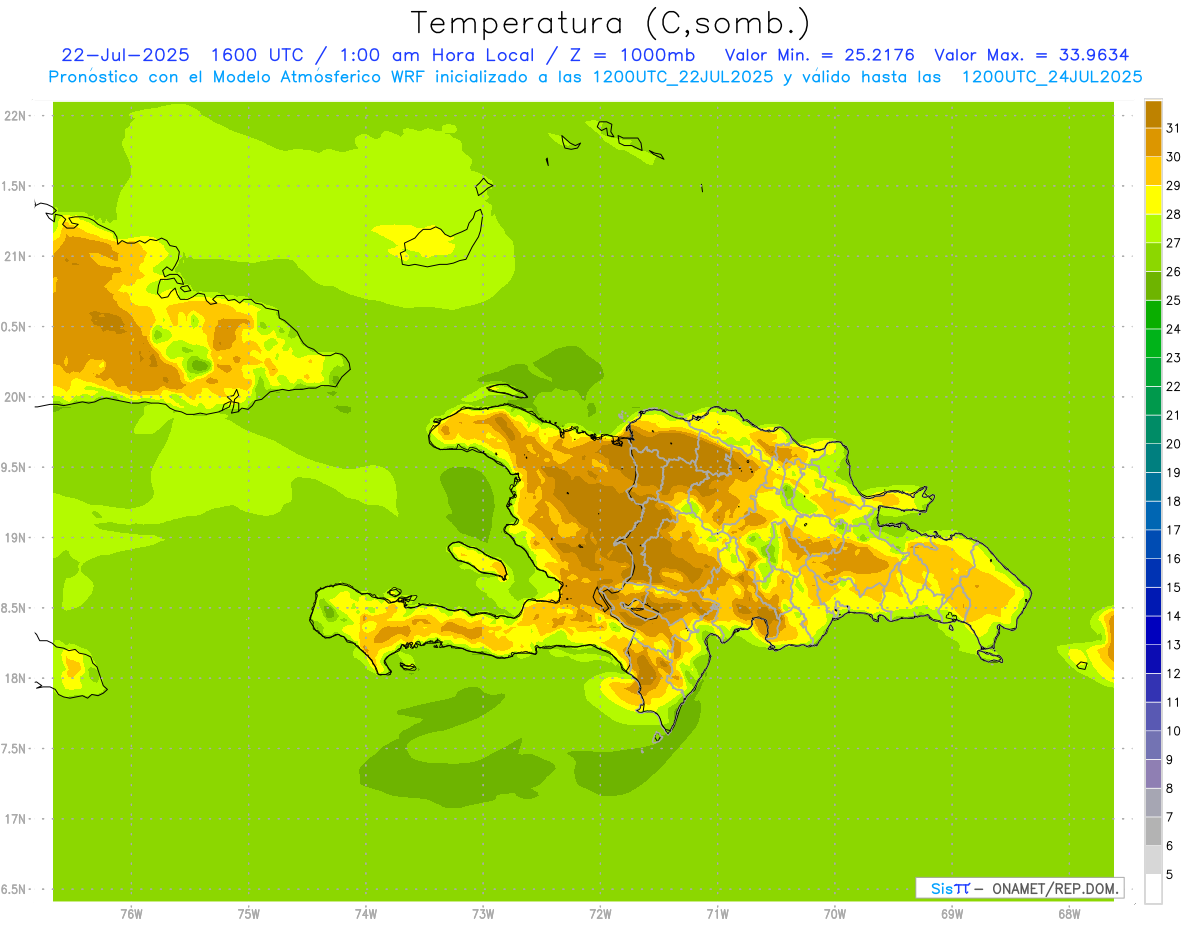This screenshot has width=1200, height=927.
Task: Click the '70W' longitude axis label
Action: pos(834,914)
